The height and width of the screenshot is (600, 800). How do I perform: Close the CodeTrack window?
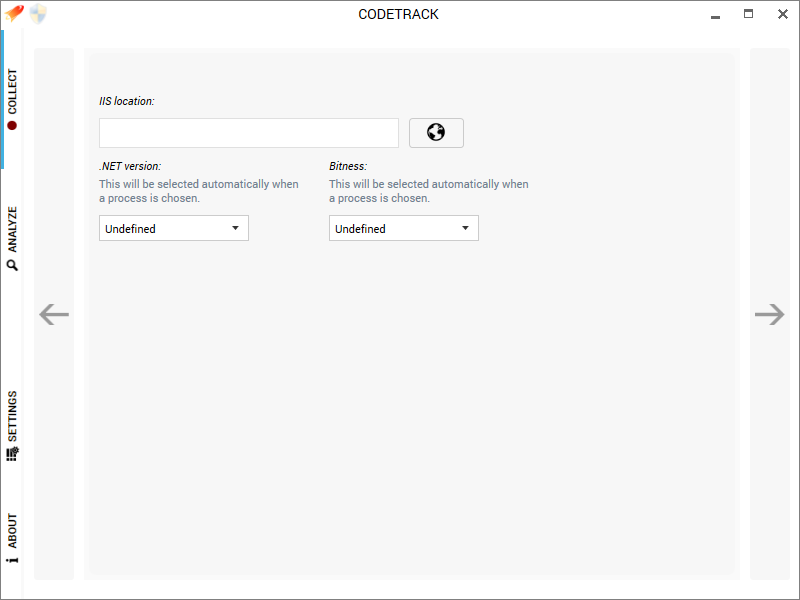click(783, 14)
